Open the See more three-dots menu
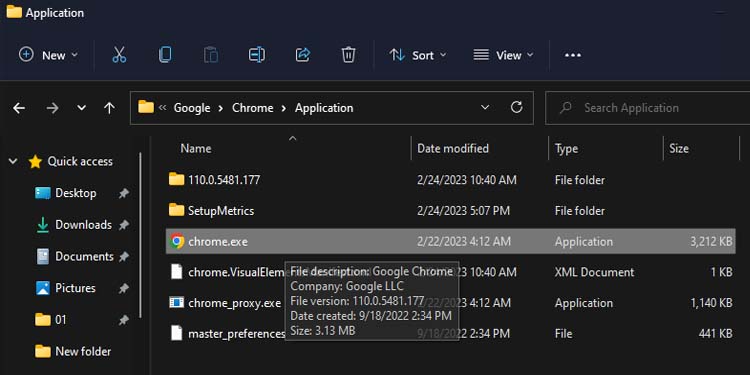750x375 pixels. coord(573,55)
